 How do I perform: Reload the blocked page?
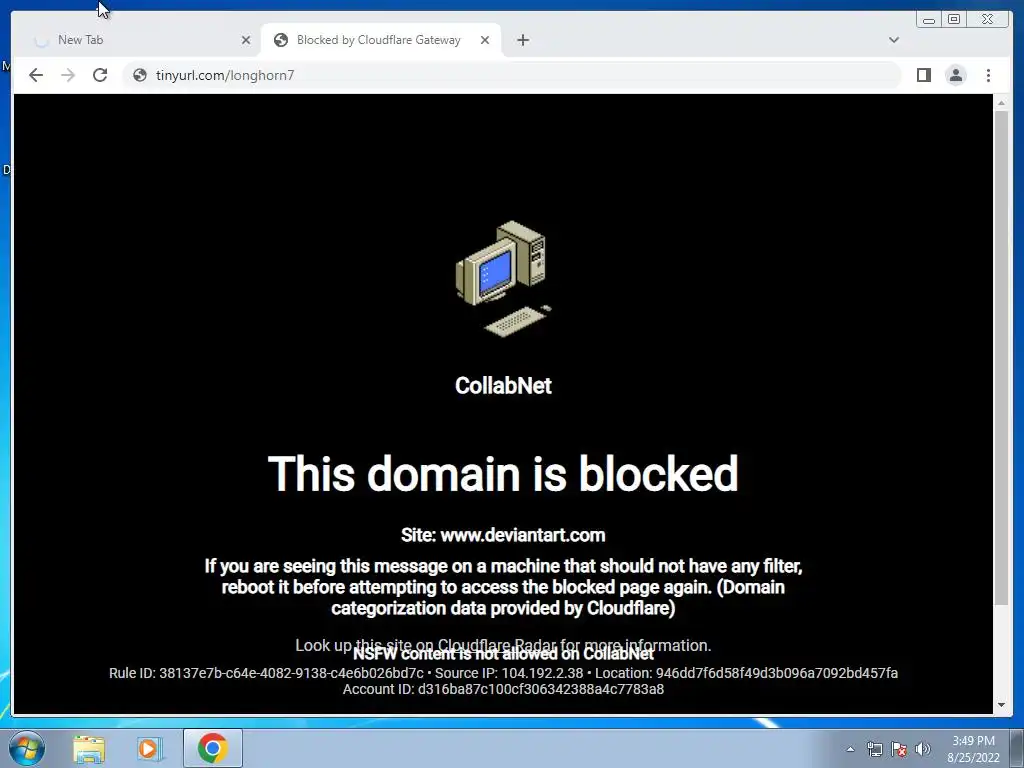(100, 75)
